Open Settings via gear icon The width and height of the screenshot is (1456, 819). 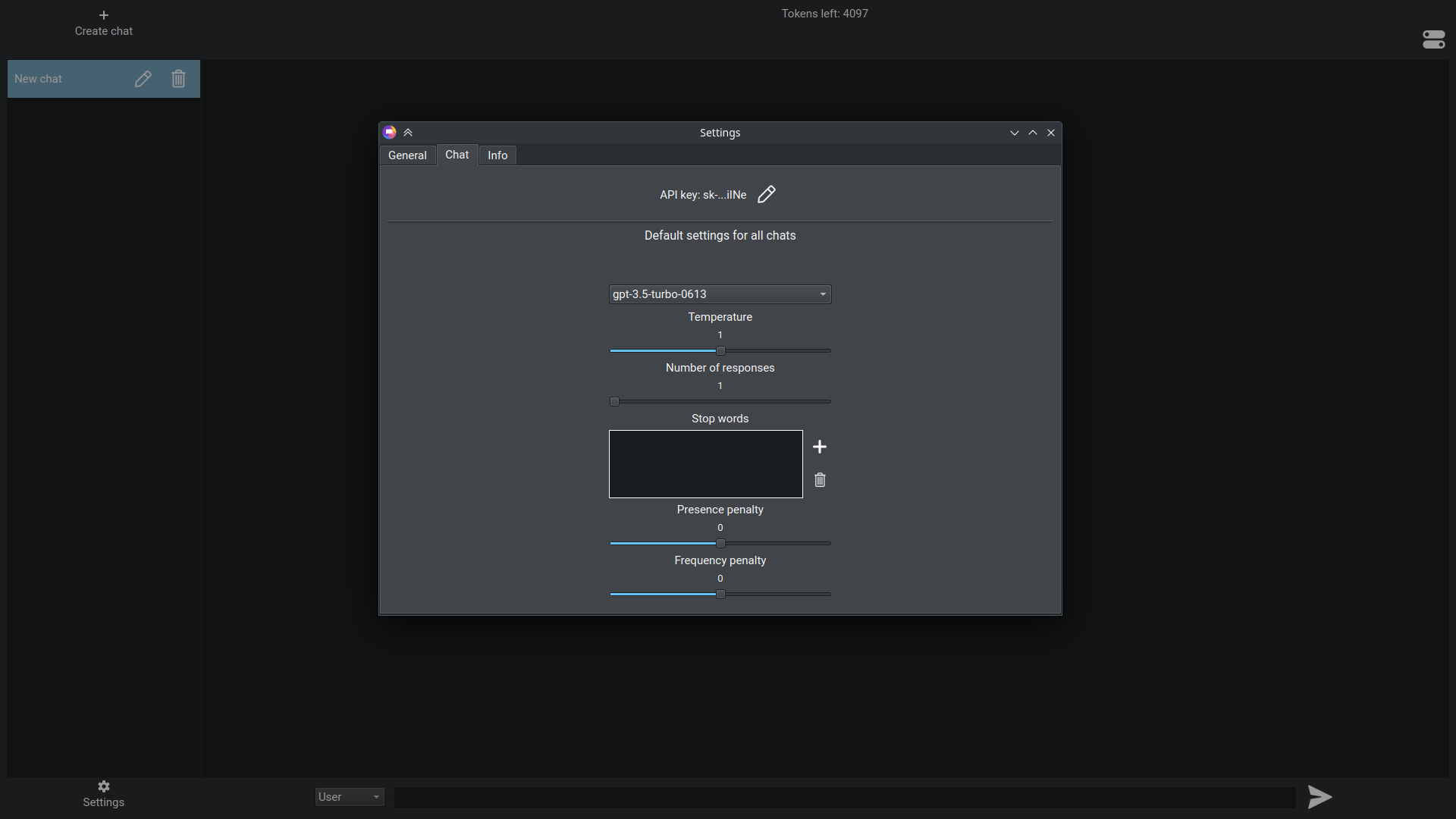[x=104, y=786]
